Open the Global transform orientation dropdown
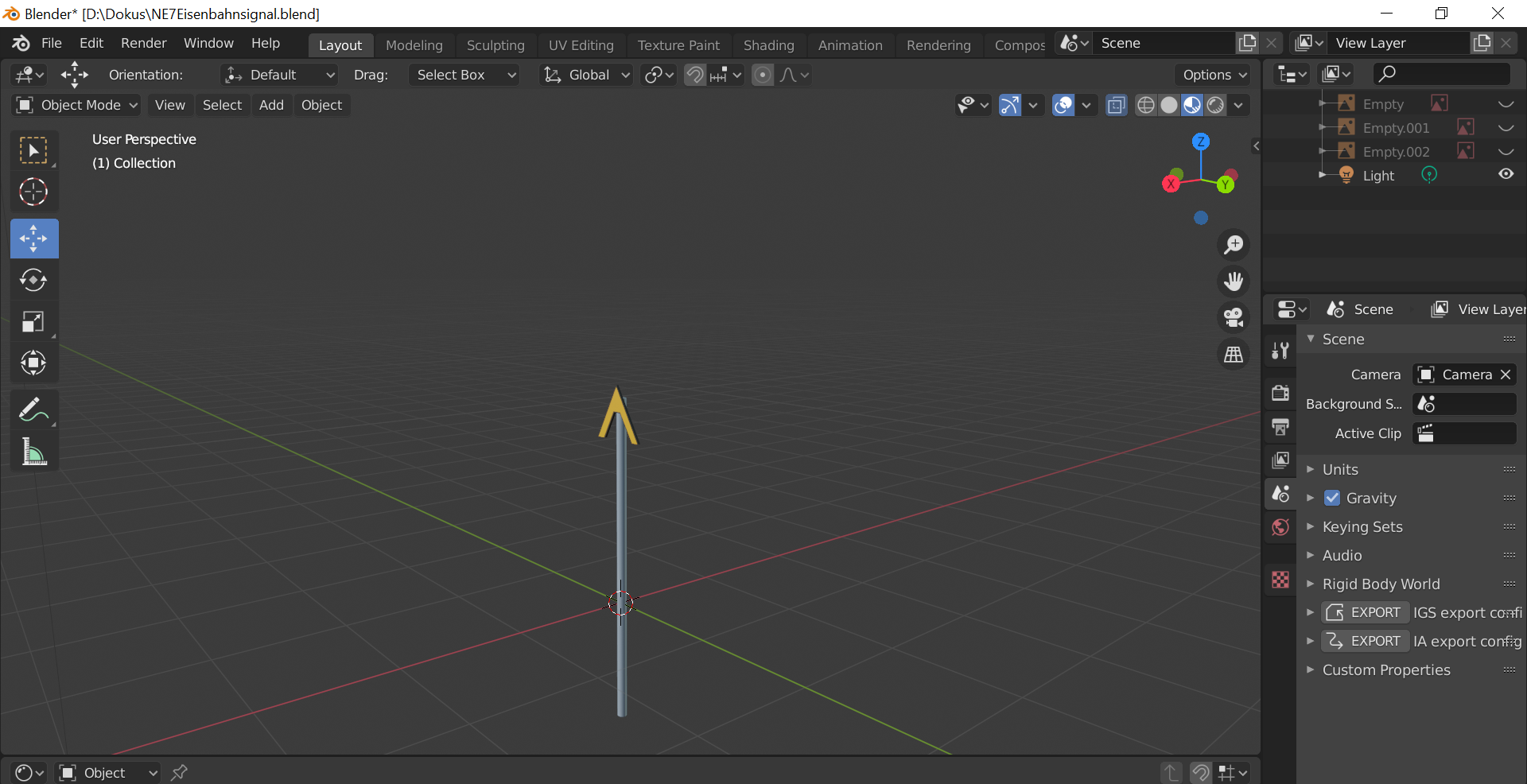 point(587,75)
